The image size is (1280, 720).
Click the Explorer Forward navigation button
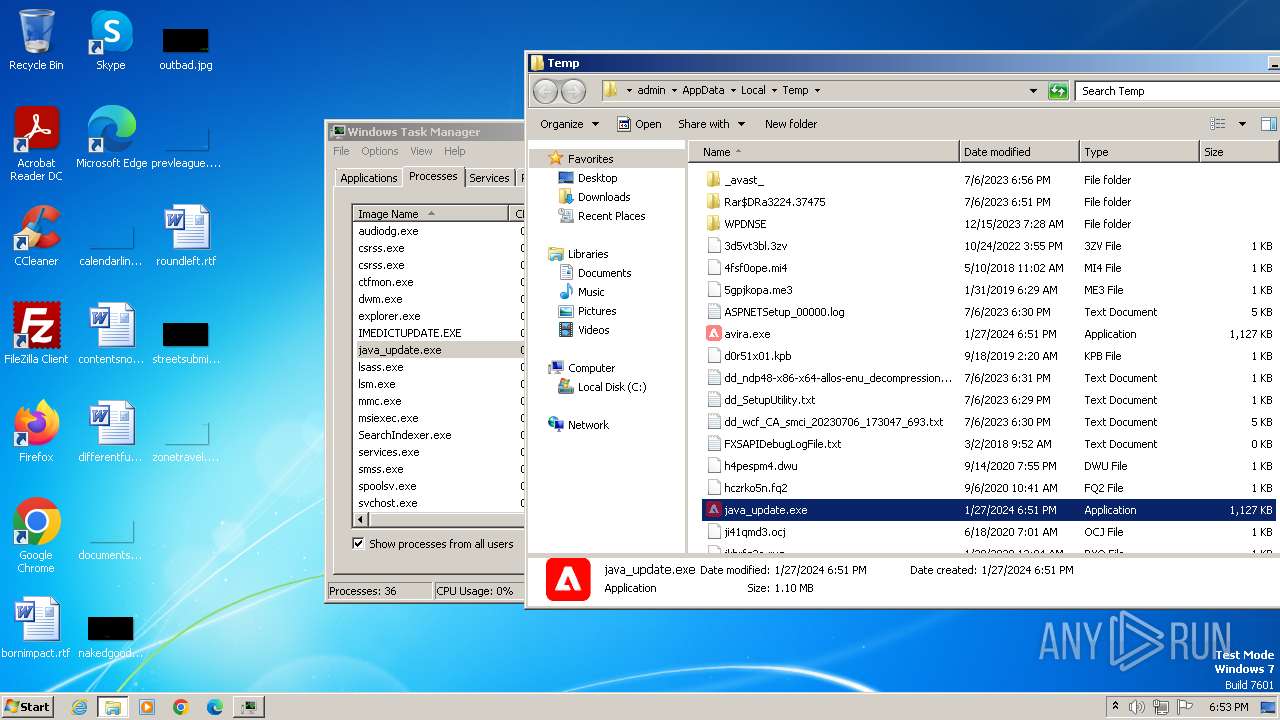pyautogui.click(x=573, y=91)
